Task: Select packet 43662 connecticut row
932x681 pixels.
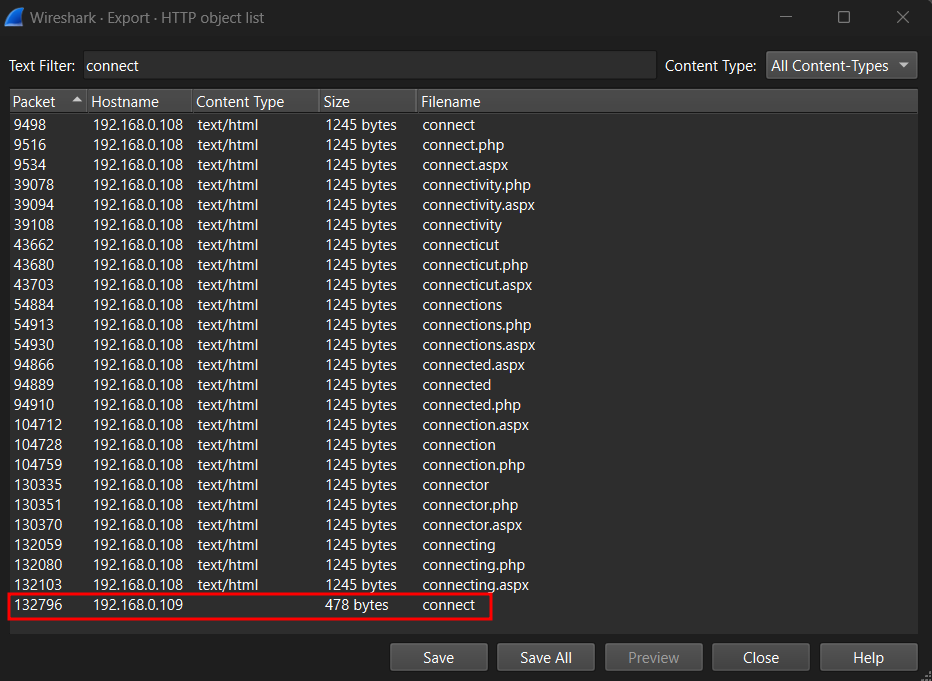Action: pyautogui.click(x=464, y=245)
